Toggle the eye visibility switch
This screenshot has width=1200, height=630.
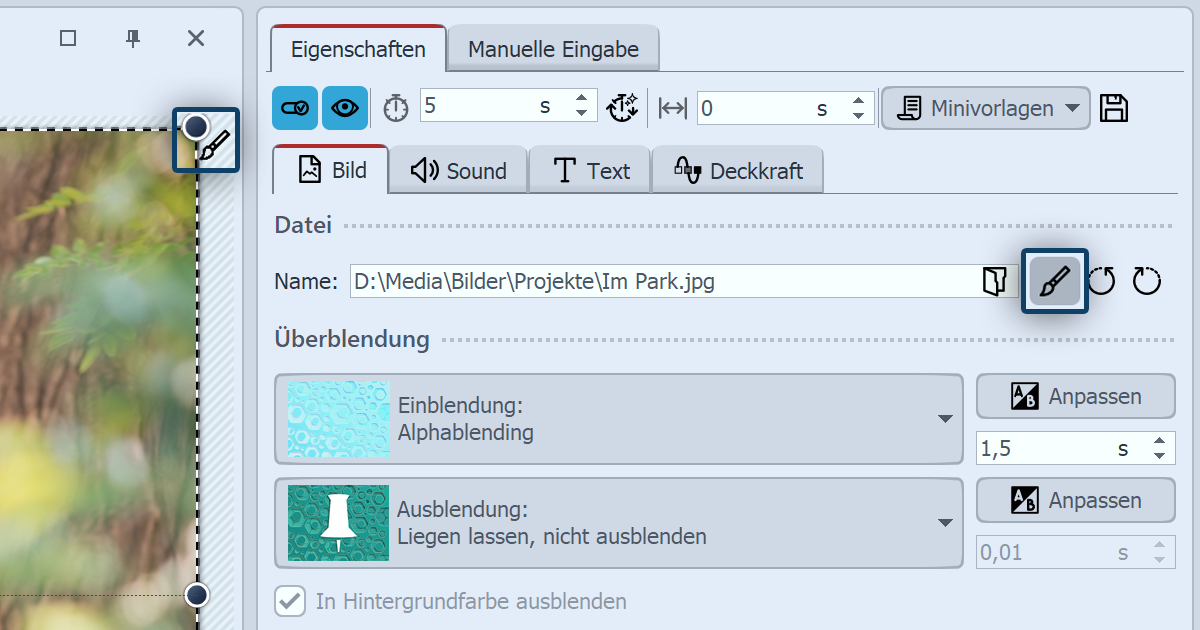[344, 108]
